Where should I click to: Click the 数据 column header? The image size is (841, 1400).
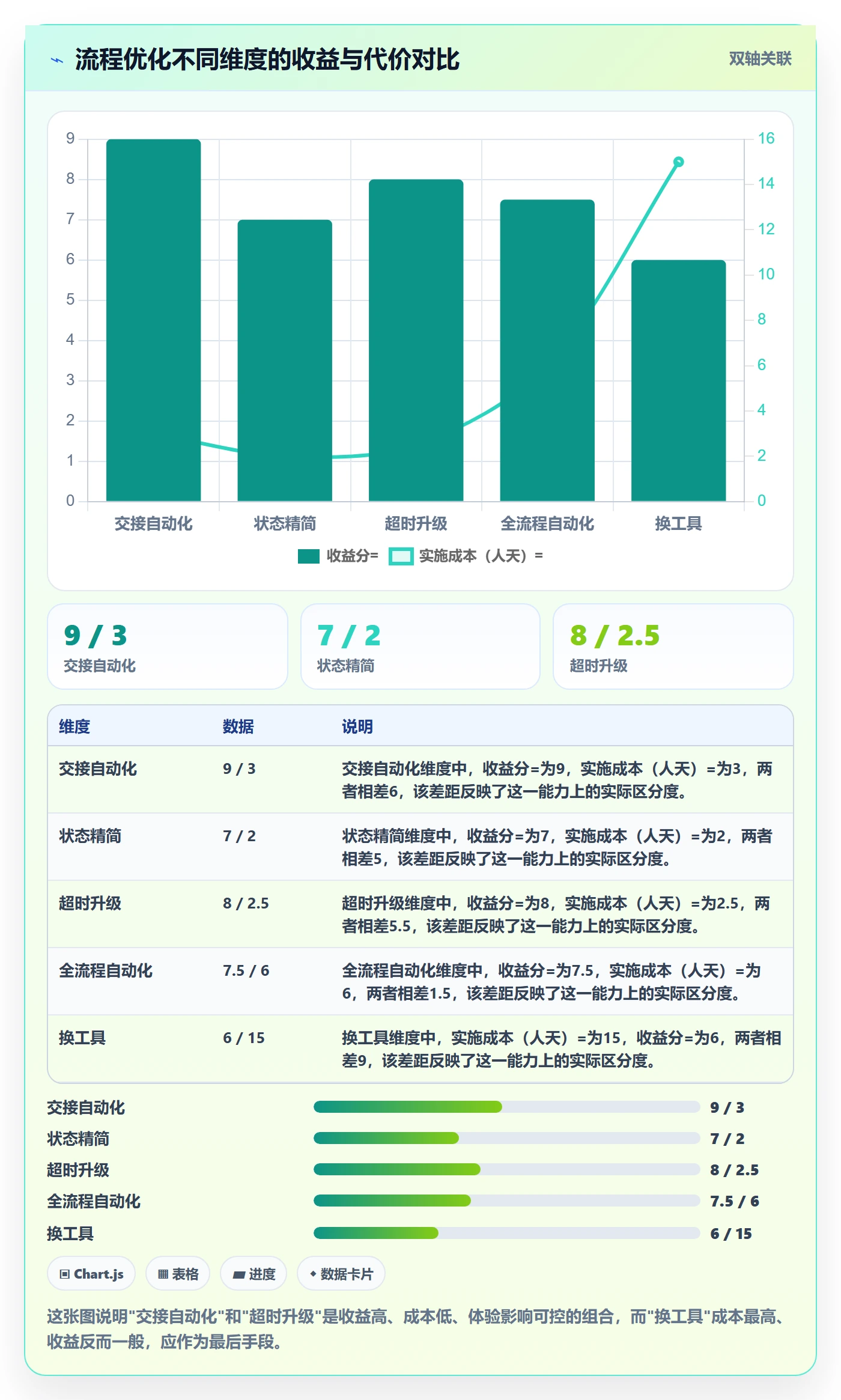click(238, 726)
